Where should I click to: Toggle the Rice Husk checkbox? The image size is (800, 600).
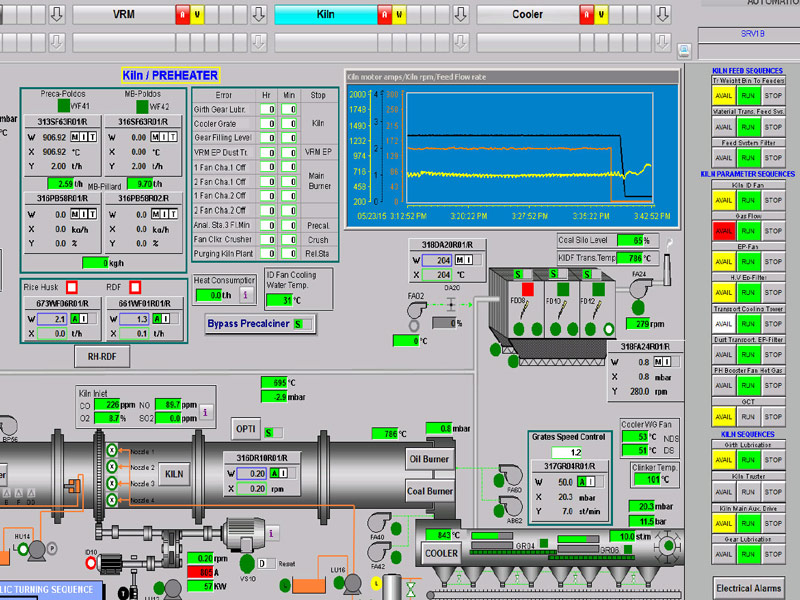(72, 288)
